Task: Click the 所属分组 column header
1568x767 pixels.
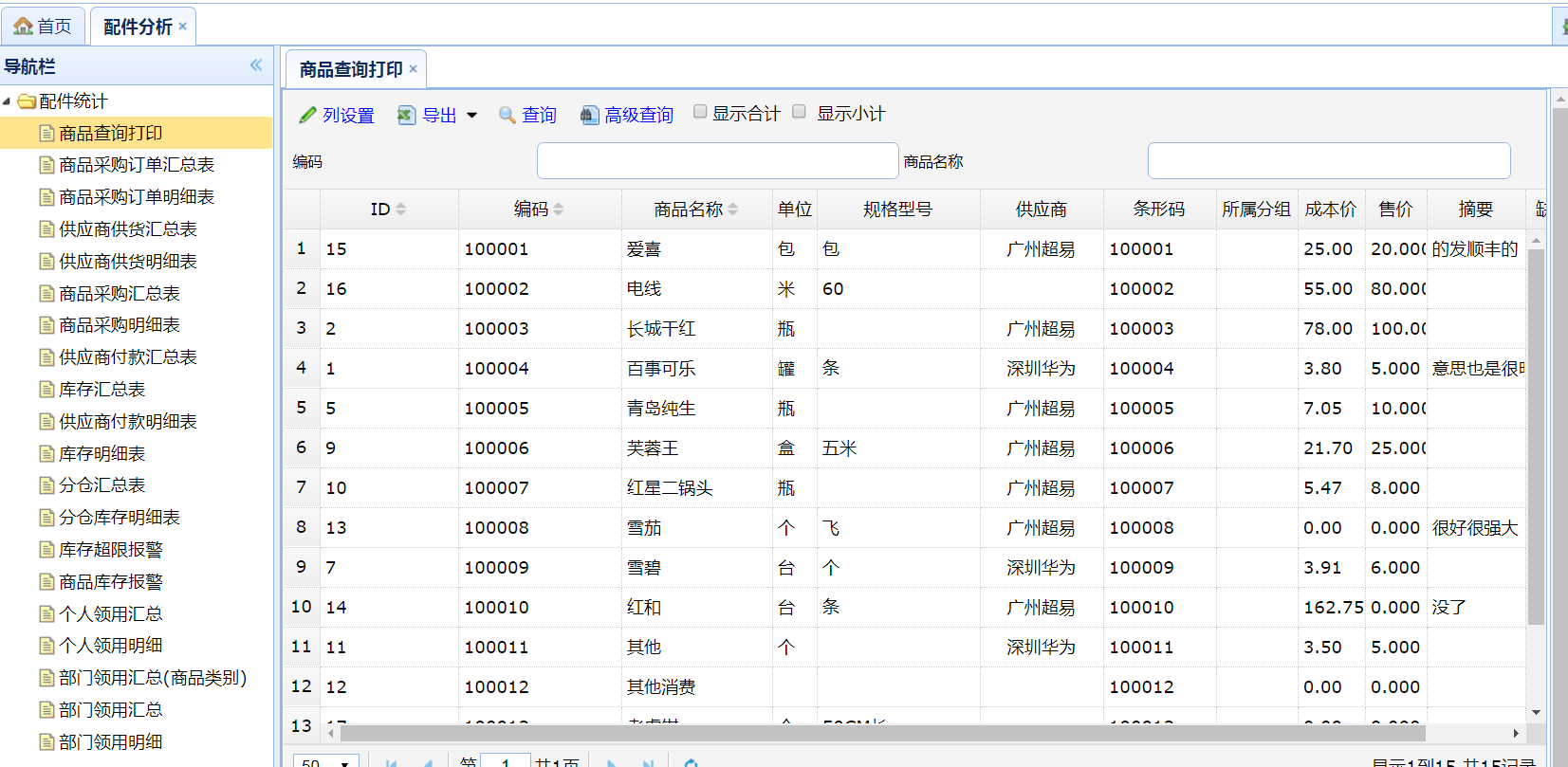Action: (1257, 210)
